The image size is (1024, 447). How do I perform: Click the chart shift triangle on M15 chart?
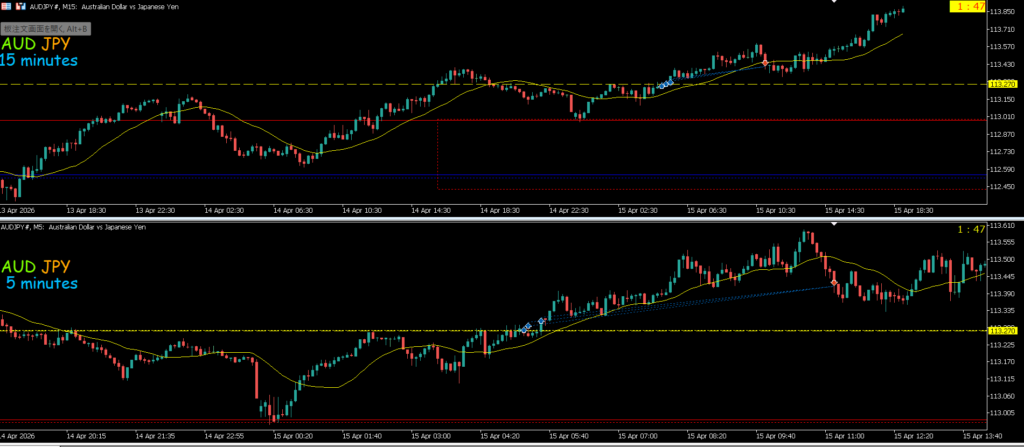[x=835, y=3]
